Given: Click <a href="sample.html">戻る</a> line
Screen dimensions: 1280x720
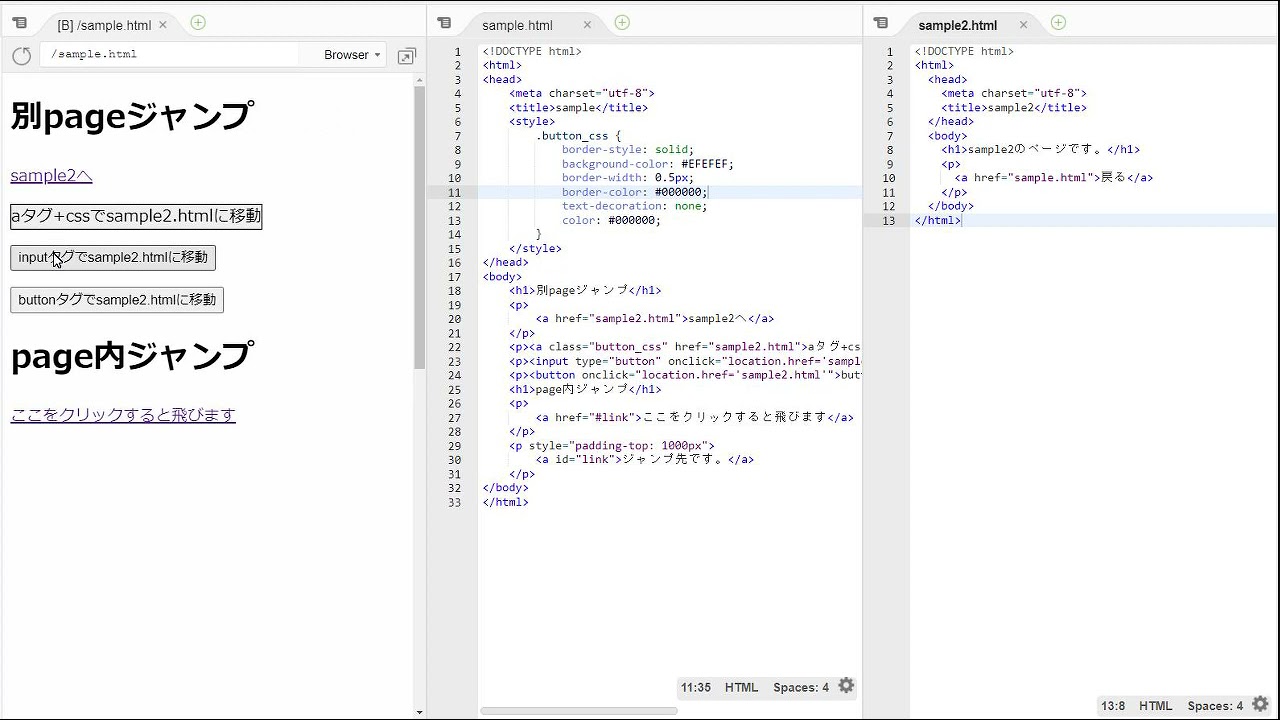Looking at the screenshot, I should coord(1053,178).
